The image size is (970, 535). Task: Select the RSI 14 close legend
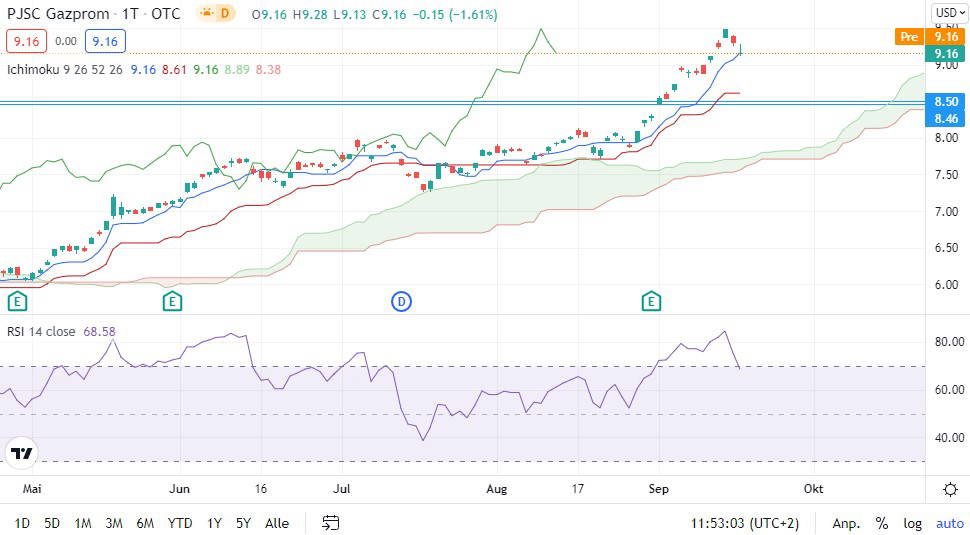point(41,332)
